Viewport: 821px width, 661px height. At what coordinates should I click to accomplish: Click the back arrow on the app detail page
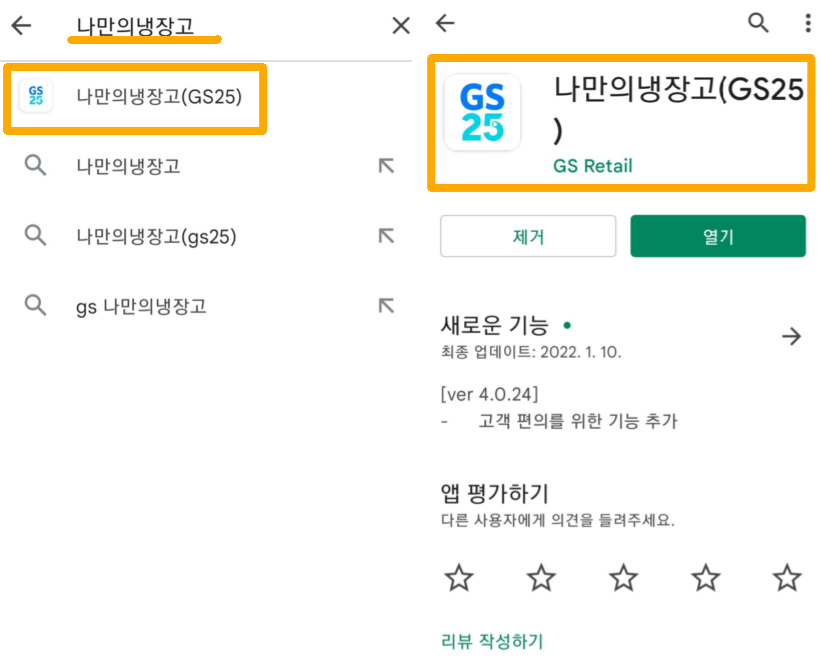click(443, 22)
